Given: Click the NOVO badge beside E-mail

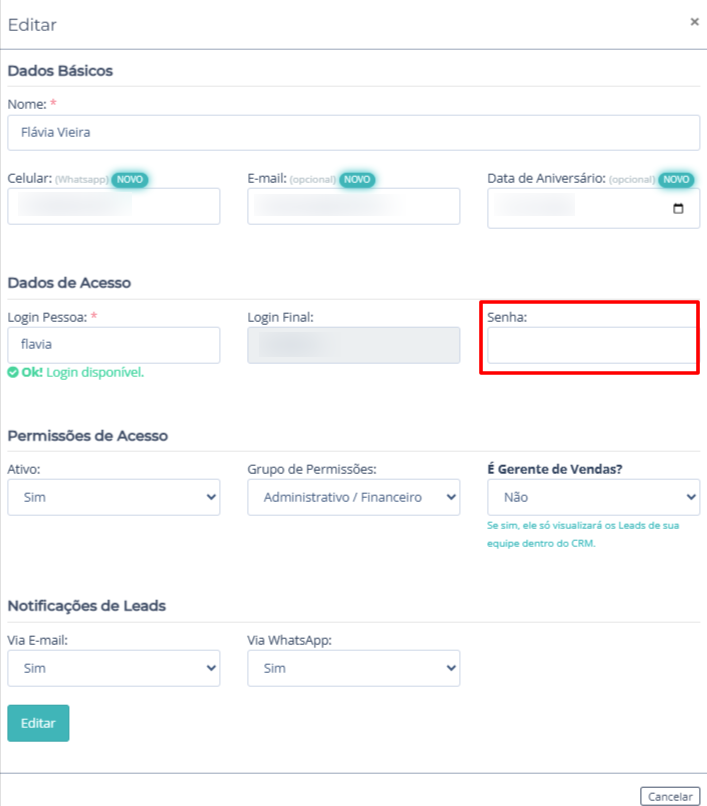Looking at the screenshot, I should pos(358,179).
